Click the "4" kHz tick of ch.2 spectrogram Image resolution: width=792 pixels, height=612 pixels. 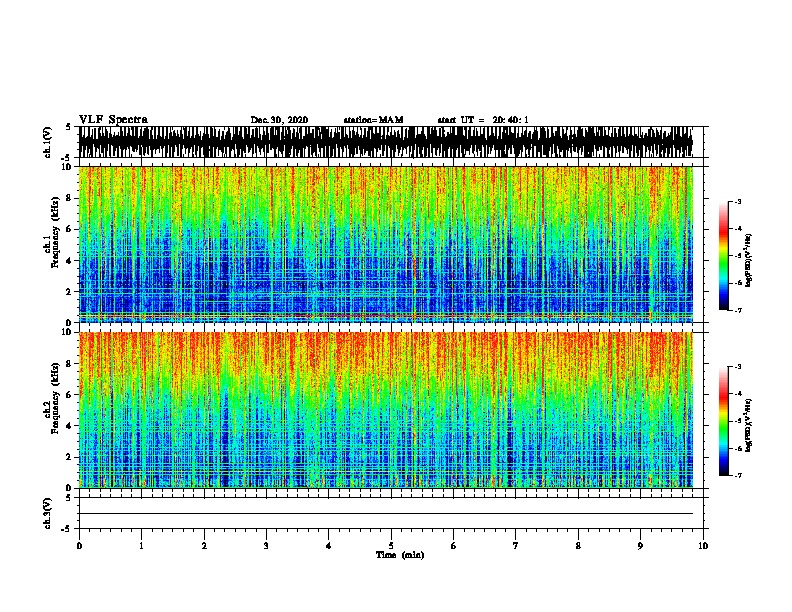click(70, 426)
